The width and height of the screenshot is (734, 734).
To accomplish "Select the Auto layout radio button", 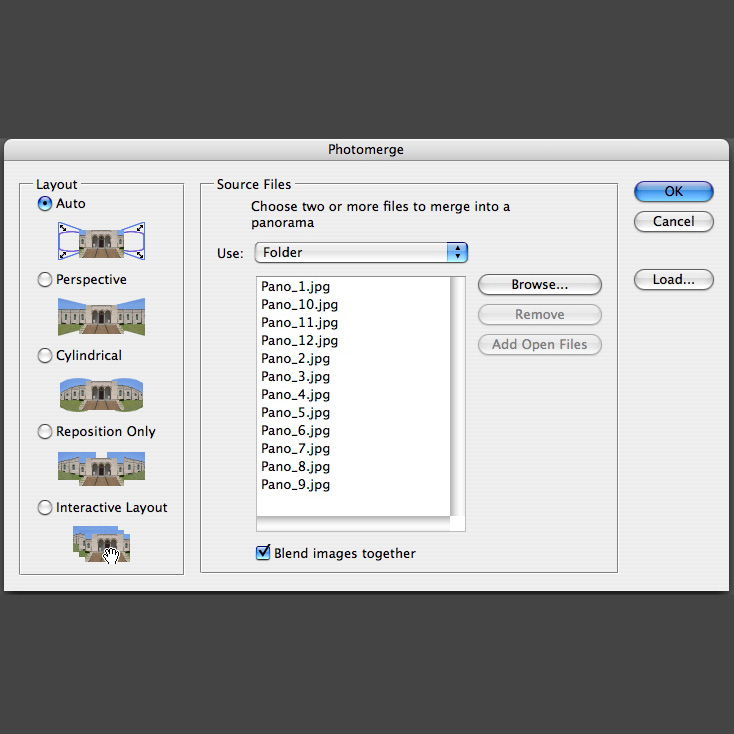I will click(44, 204).
